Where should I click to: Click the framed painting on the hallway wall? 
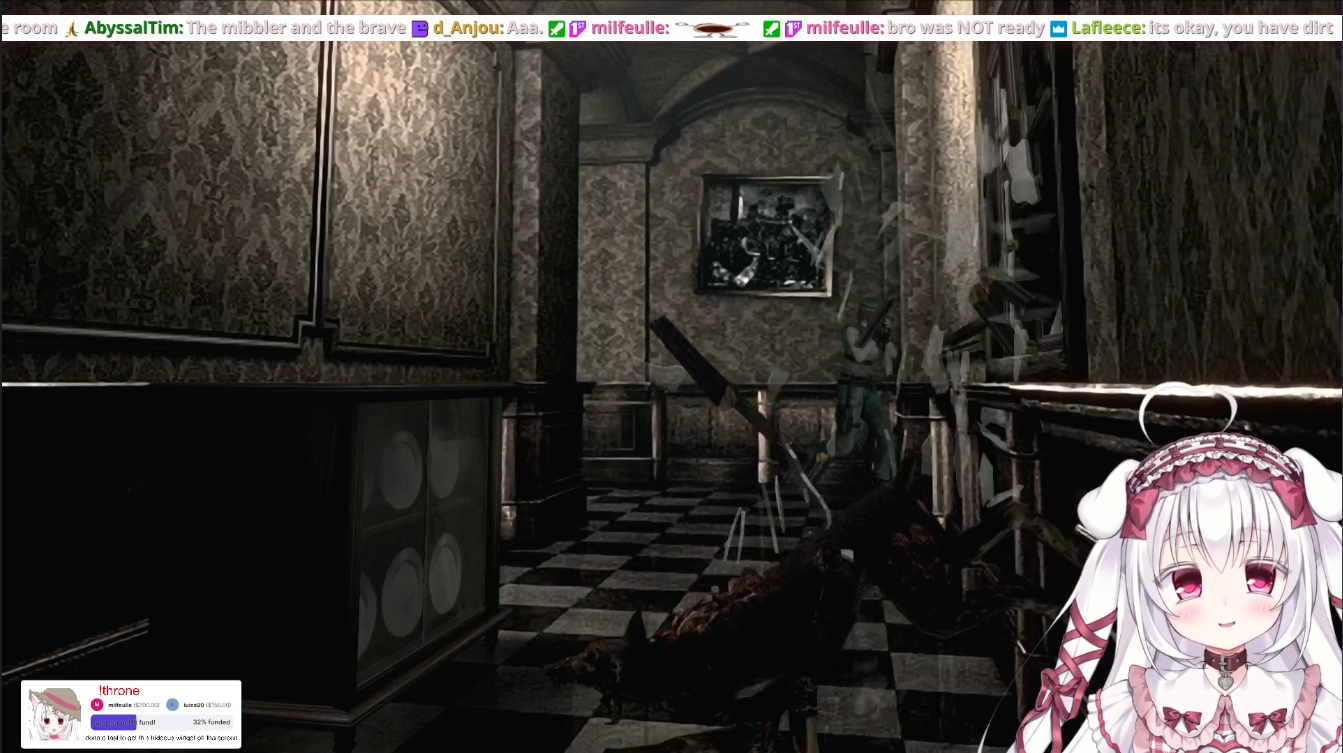[767, 235]
